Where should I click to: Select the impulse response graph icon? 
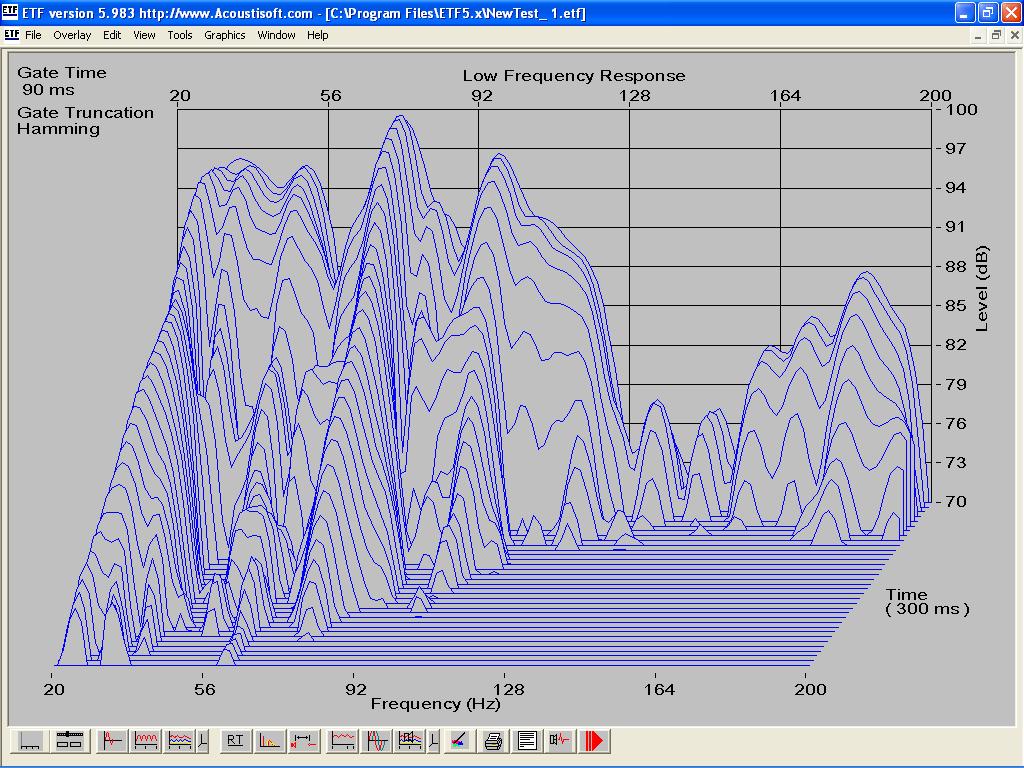pos(113,741)
